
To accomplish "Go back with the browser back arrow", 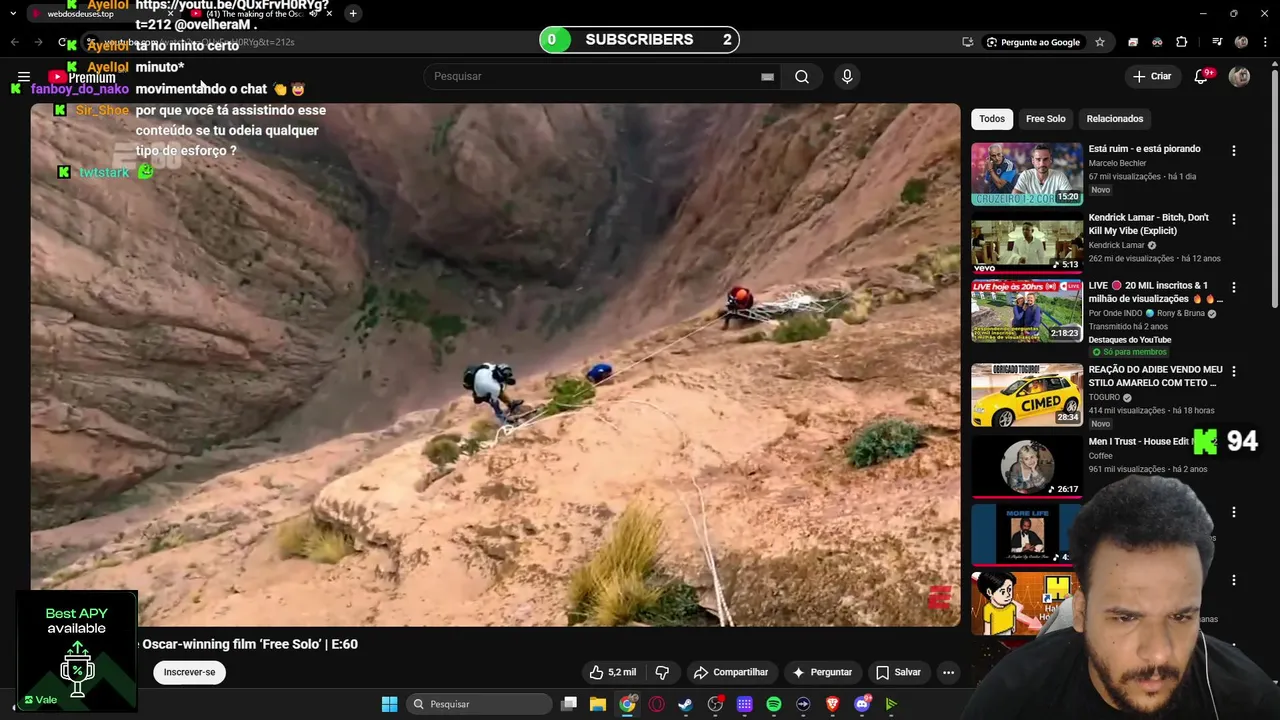I will pos(14,42).
